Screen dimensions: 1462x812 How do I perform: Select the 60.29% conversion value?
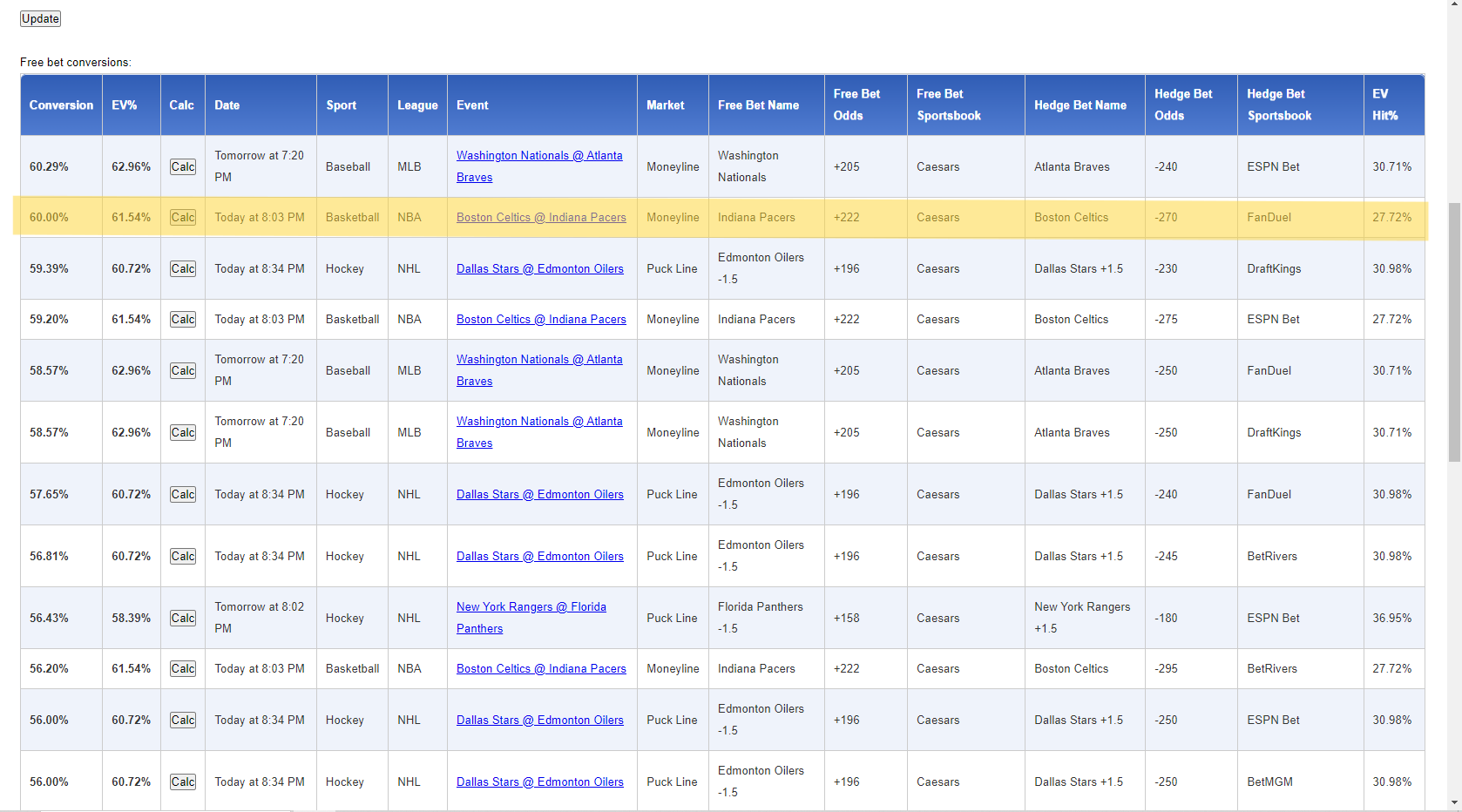pos(49,166)
